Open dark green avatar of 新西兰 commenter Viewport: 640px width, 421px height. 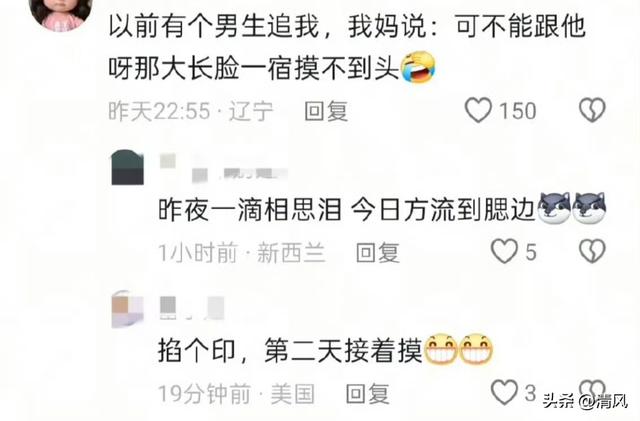pyautogui.click(x=127, y=167)
